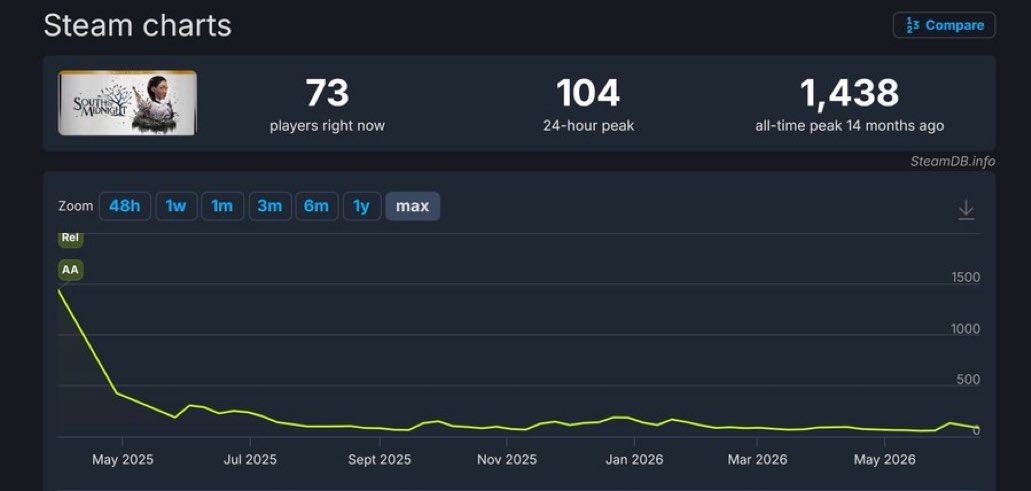Click the Sept 2025 axis label

379,459
